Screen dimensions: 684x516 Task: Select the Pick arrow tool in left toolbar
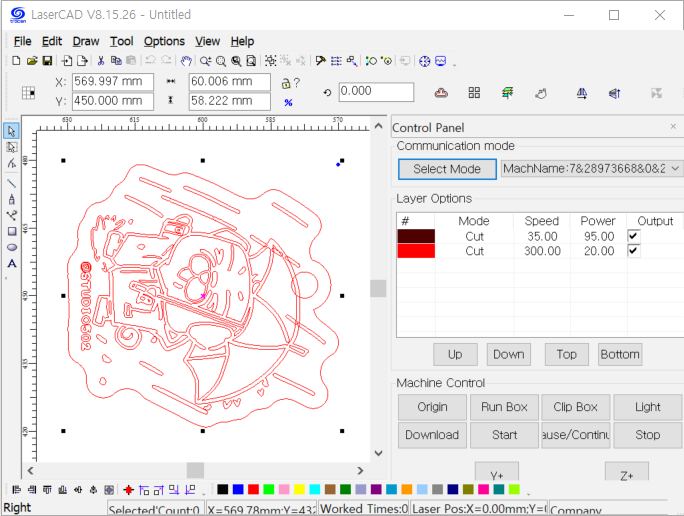[12, 131]
